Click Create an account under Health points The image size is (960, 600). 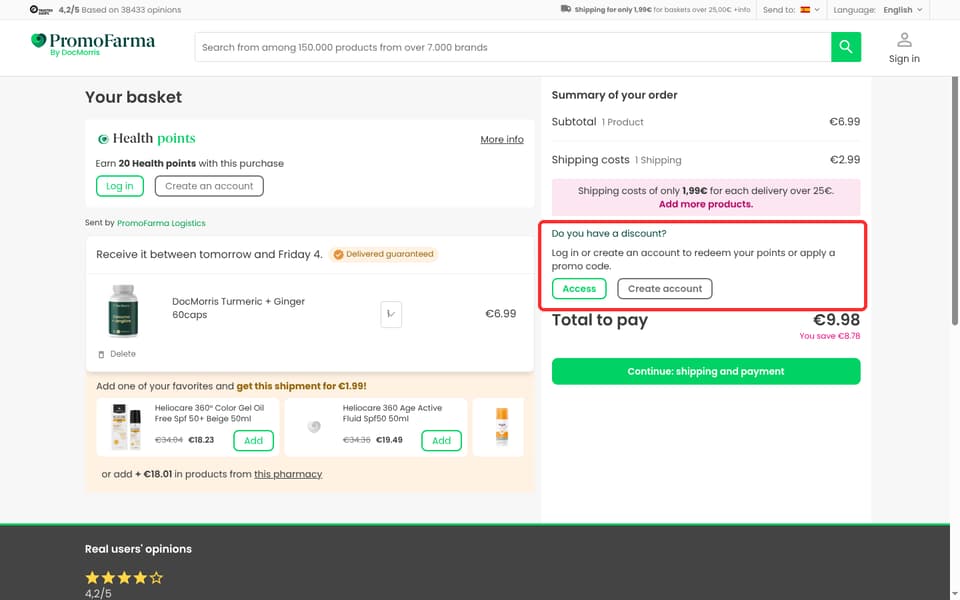coord(209,186)
